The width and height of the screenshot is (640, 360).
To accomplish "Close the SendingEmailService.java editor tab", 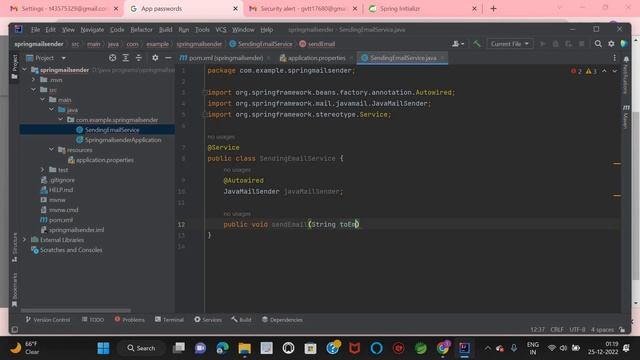I will click(442, 58).
